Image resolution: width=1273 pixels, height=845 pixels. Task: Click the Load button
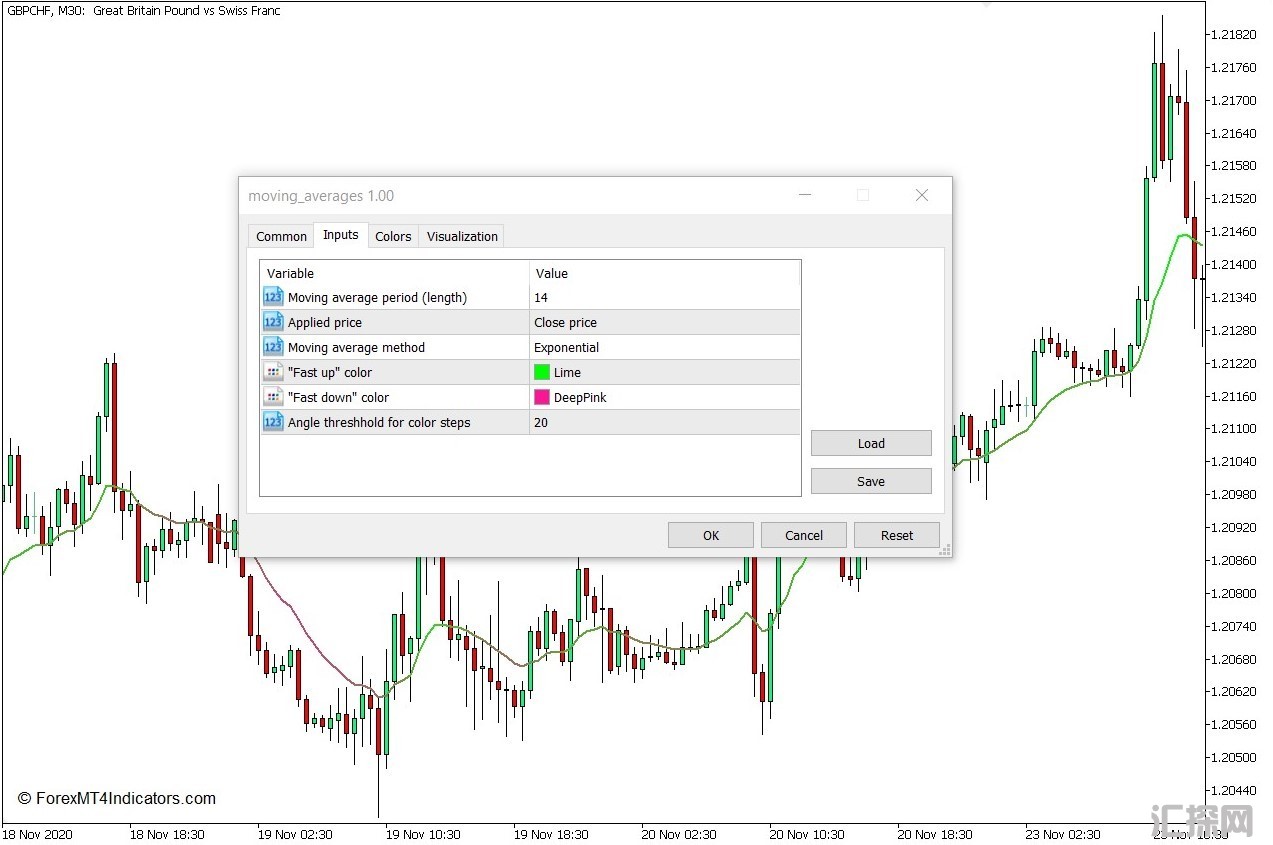871,443
